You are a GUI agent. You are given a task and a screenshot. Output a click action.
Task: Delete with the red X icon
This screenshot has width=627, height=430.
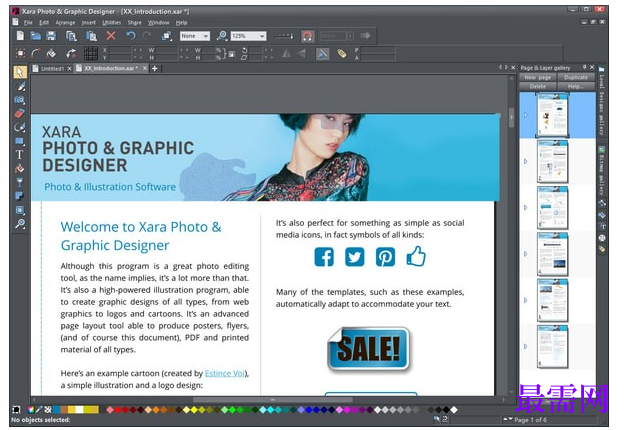(x=111, y=36)
